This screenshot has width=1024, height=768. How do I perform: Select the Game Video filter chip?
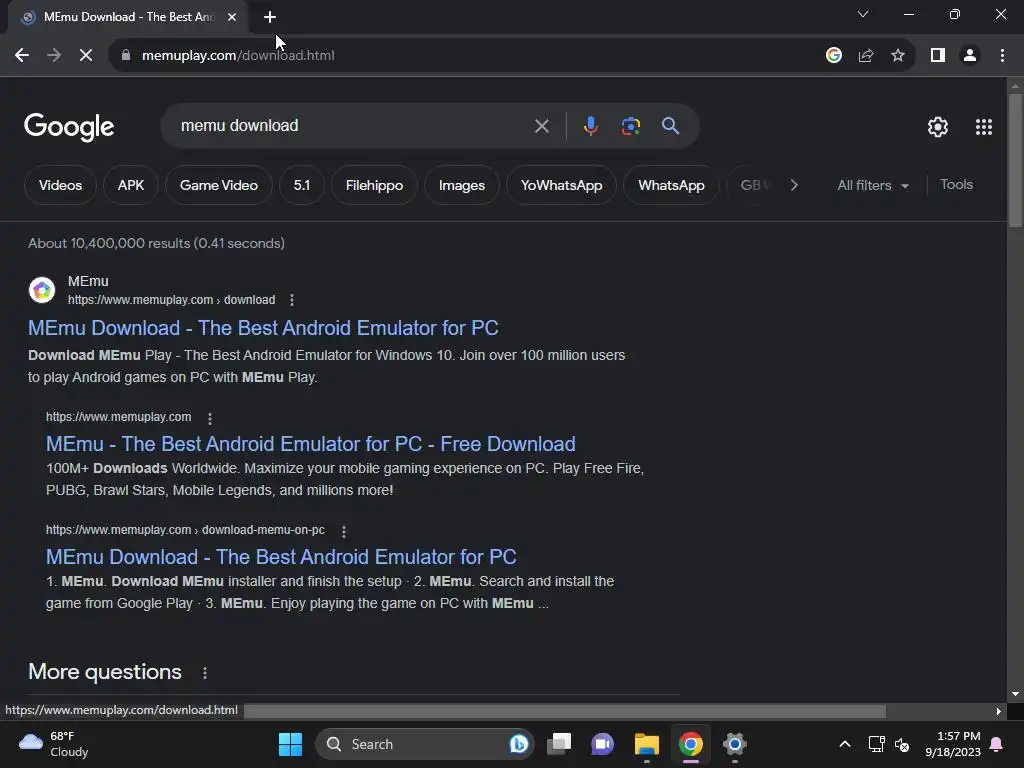(x=219, y=185)
